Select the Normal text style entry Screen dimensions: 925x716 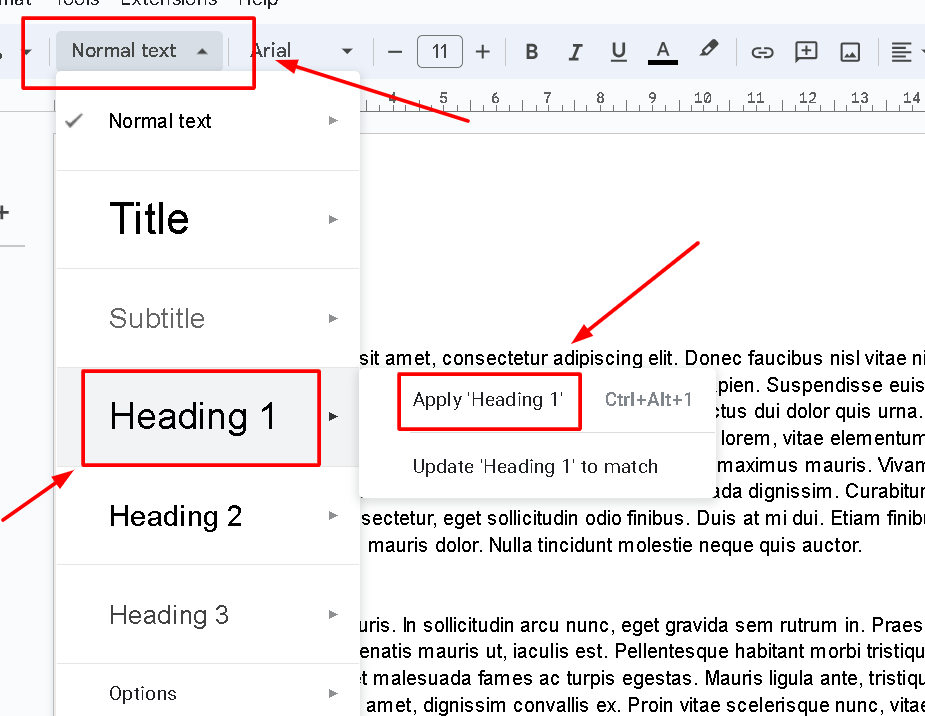click(160, 121)
